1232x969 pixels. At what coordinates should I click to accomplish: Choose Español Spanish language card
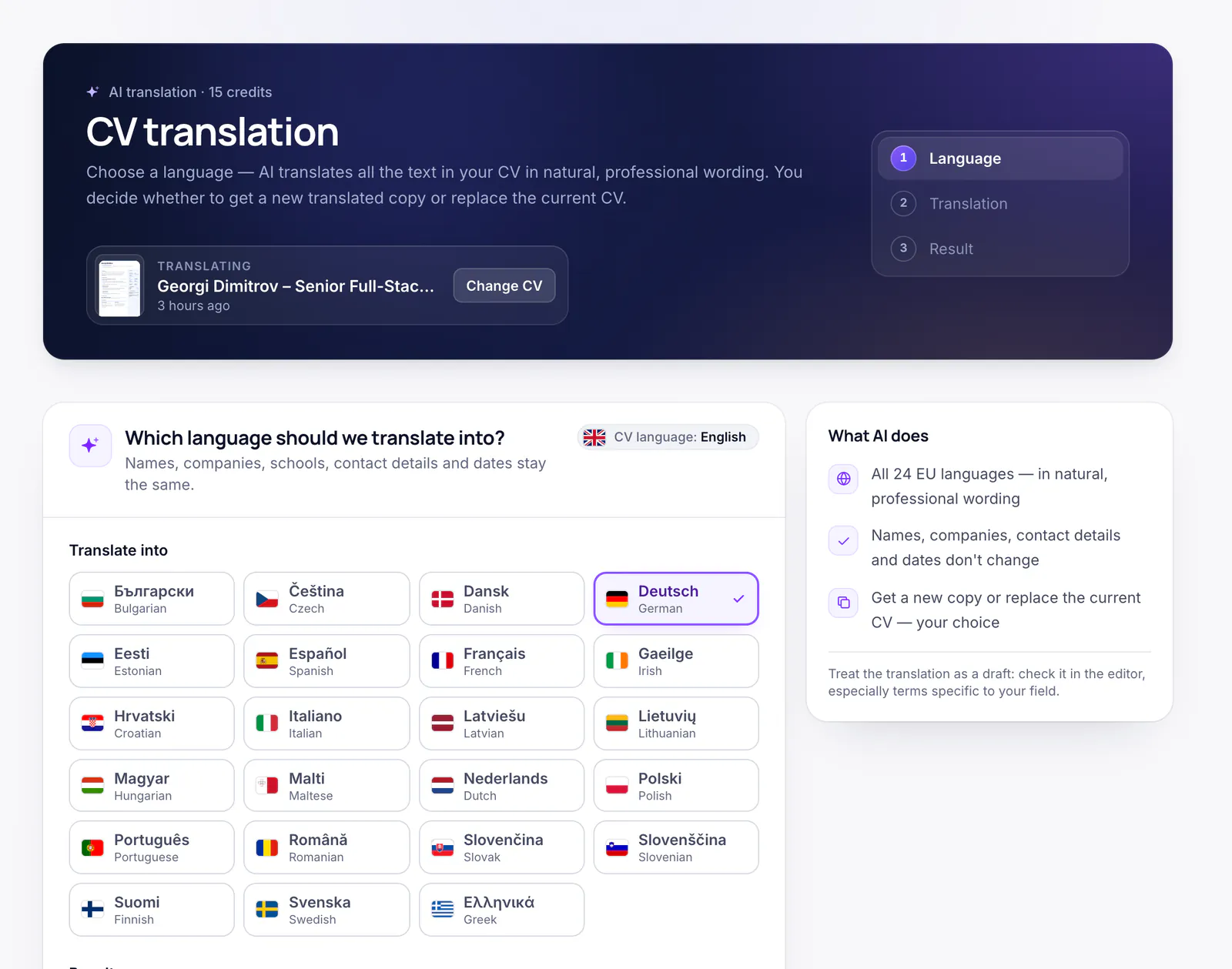click(x=326, y=661)
